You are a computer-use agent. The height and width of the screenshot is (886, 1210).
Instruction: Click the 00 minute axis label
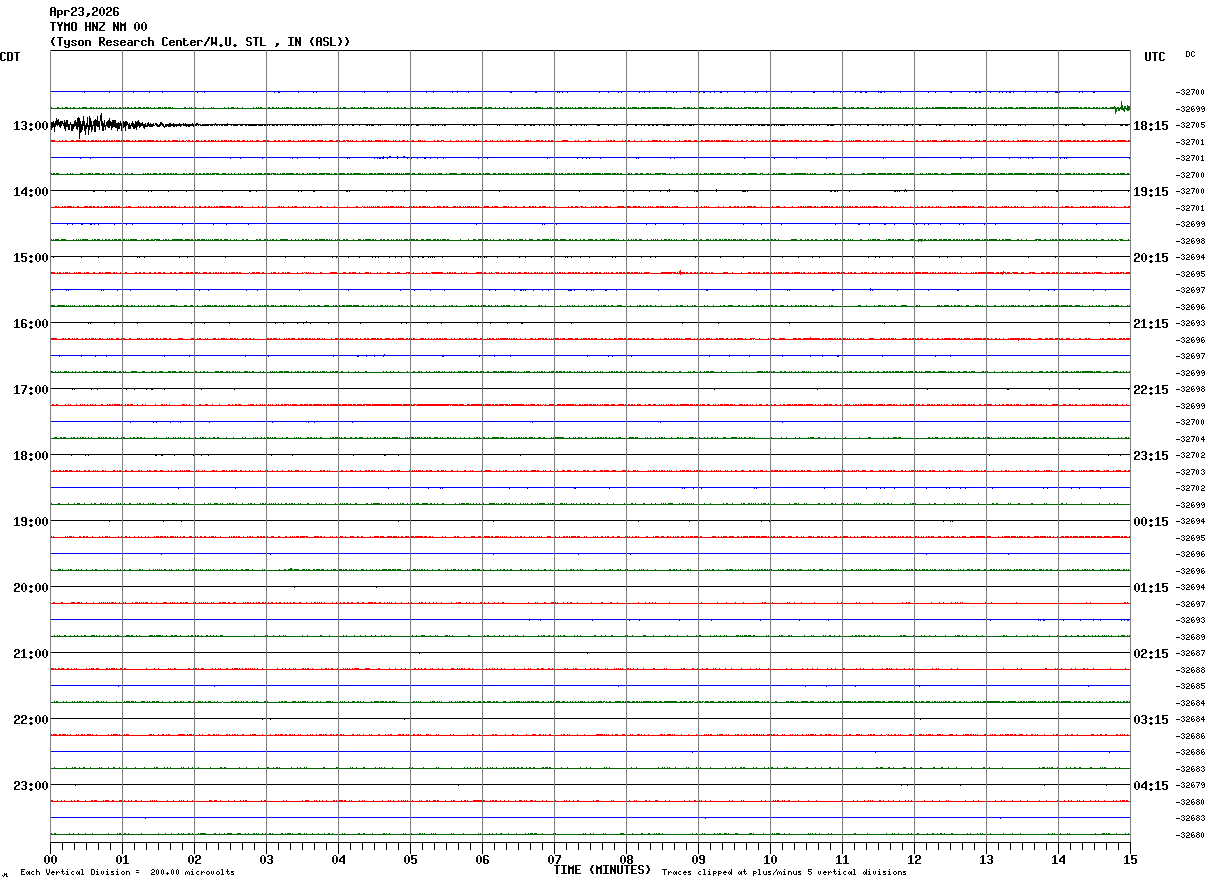[x=51, y=860]
